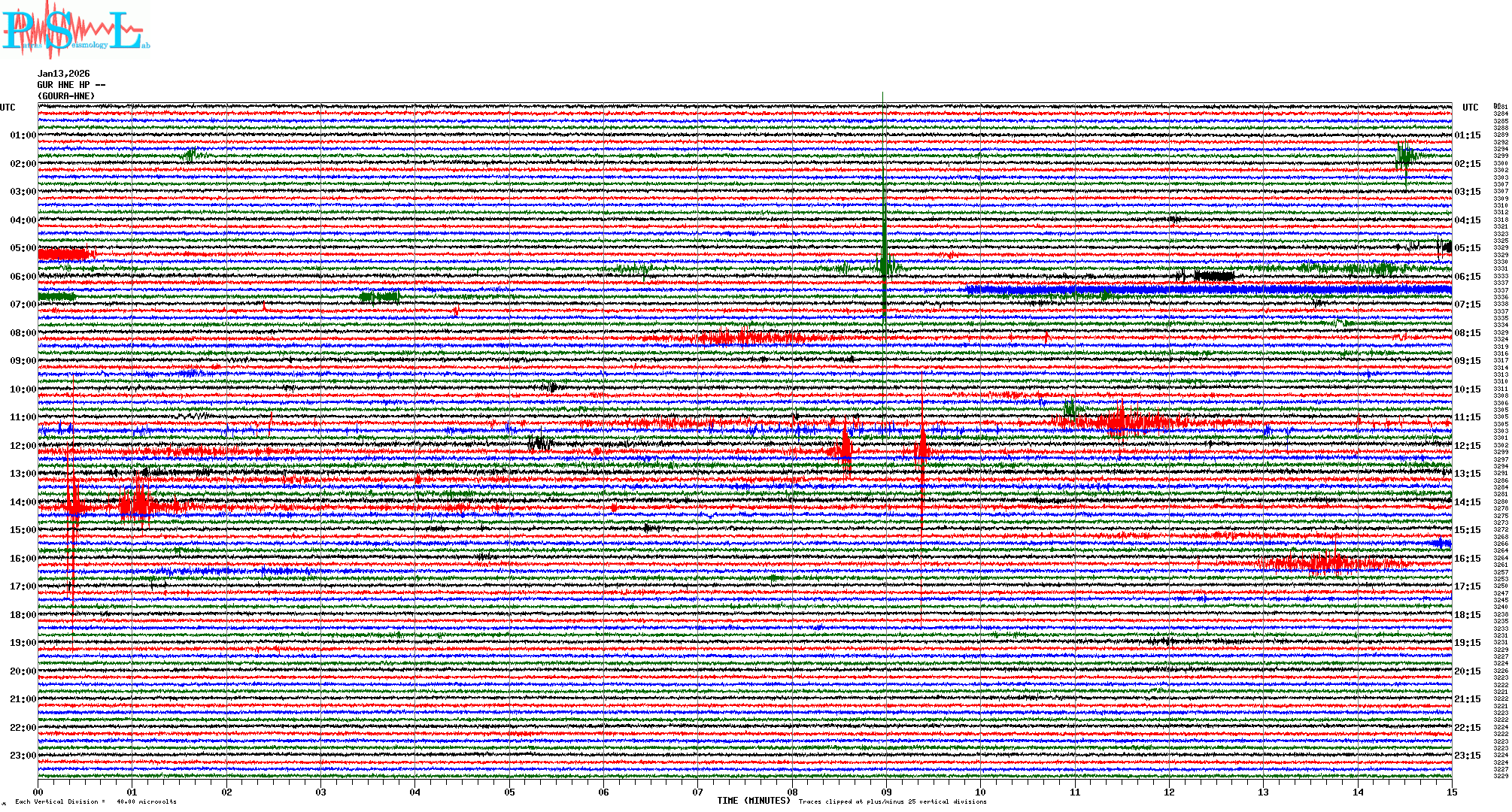Screen dimensions: 1512x812
Task: Click the (GOURA-HNE) station name label
Action: (66, 96)
